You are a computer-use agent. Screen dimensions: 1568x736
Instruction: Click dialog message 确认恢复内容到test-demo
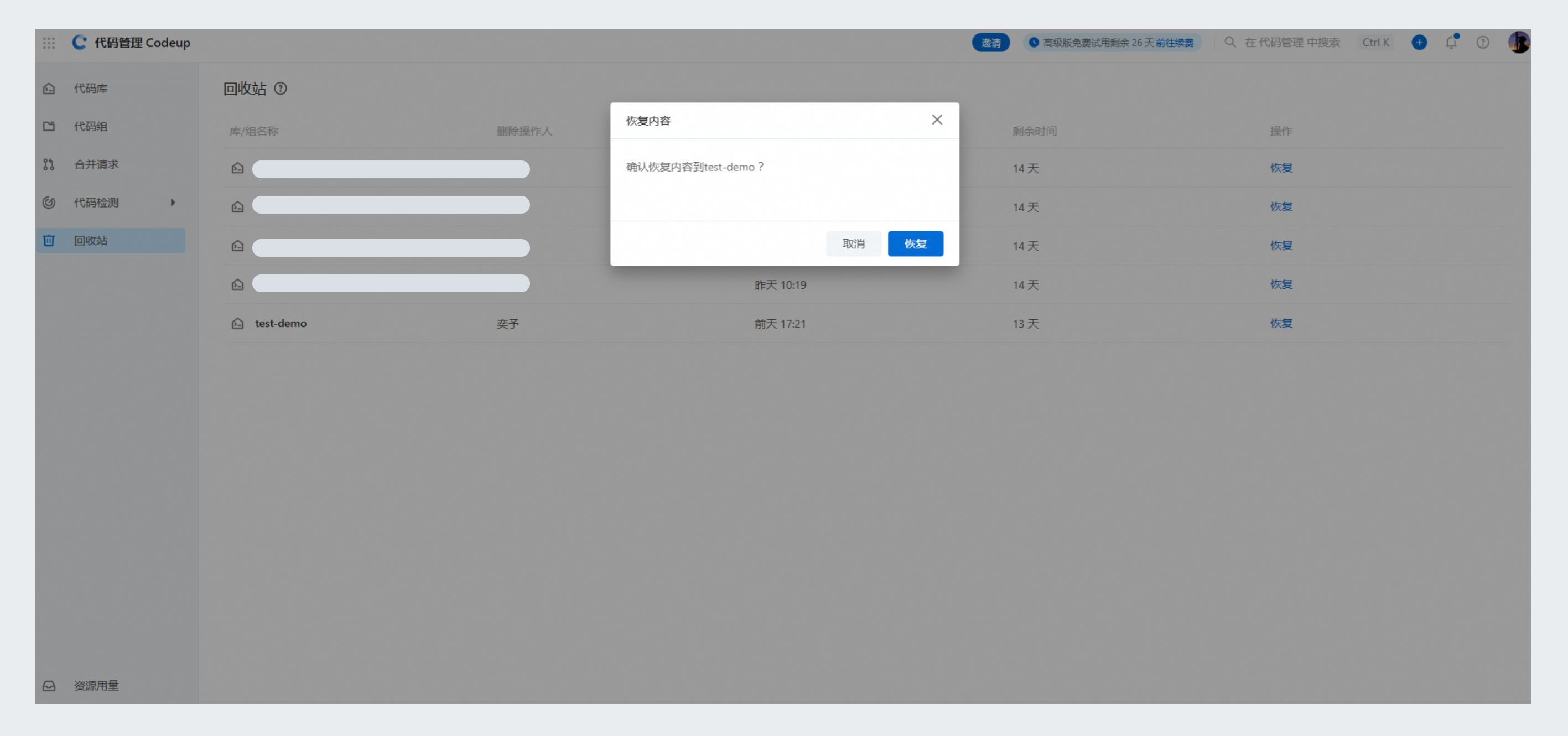(694, 167)
